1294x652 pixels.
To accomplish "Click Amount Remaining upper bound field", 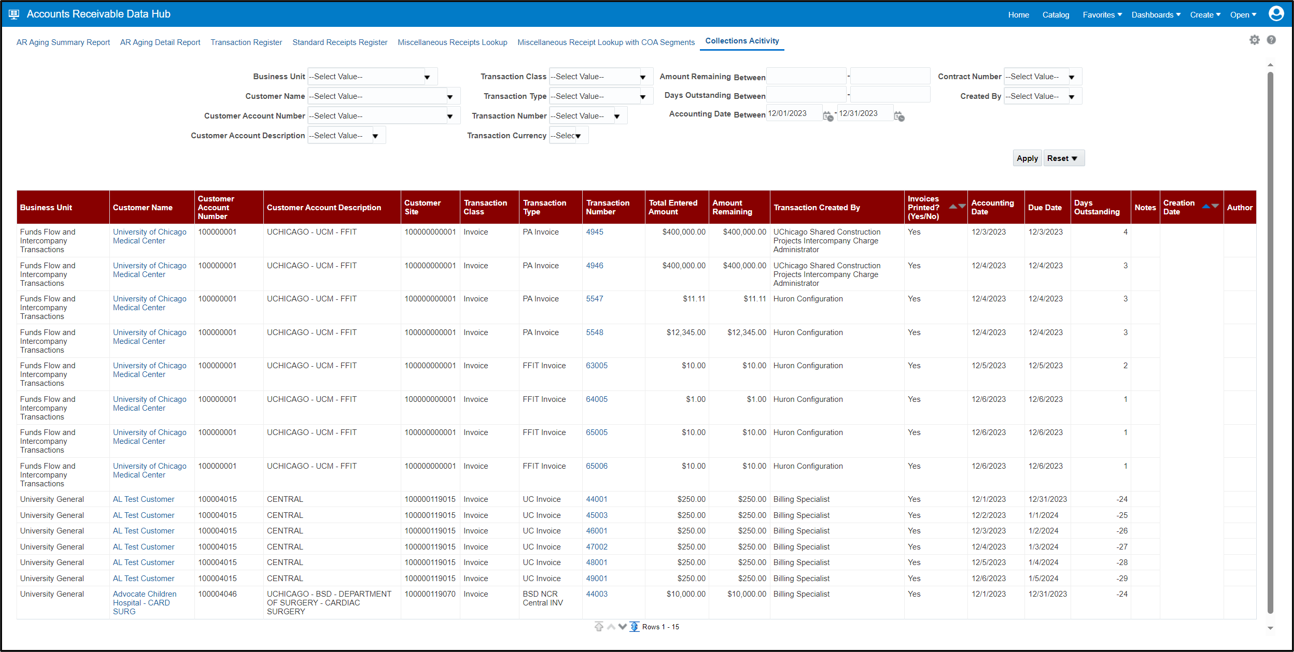I will [890, 77].
